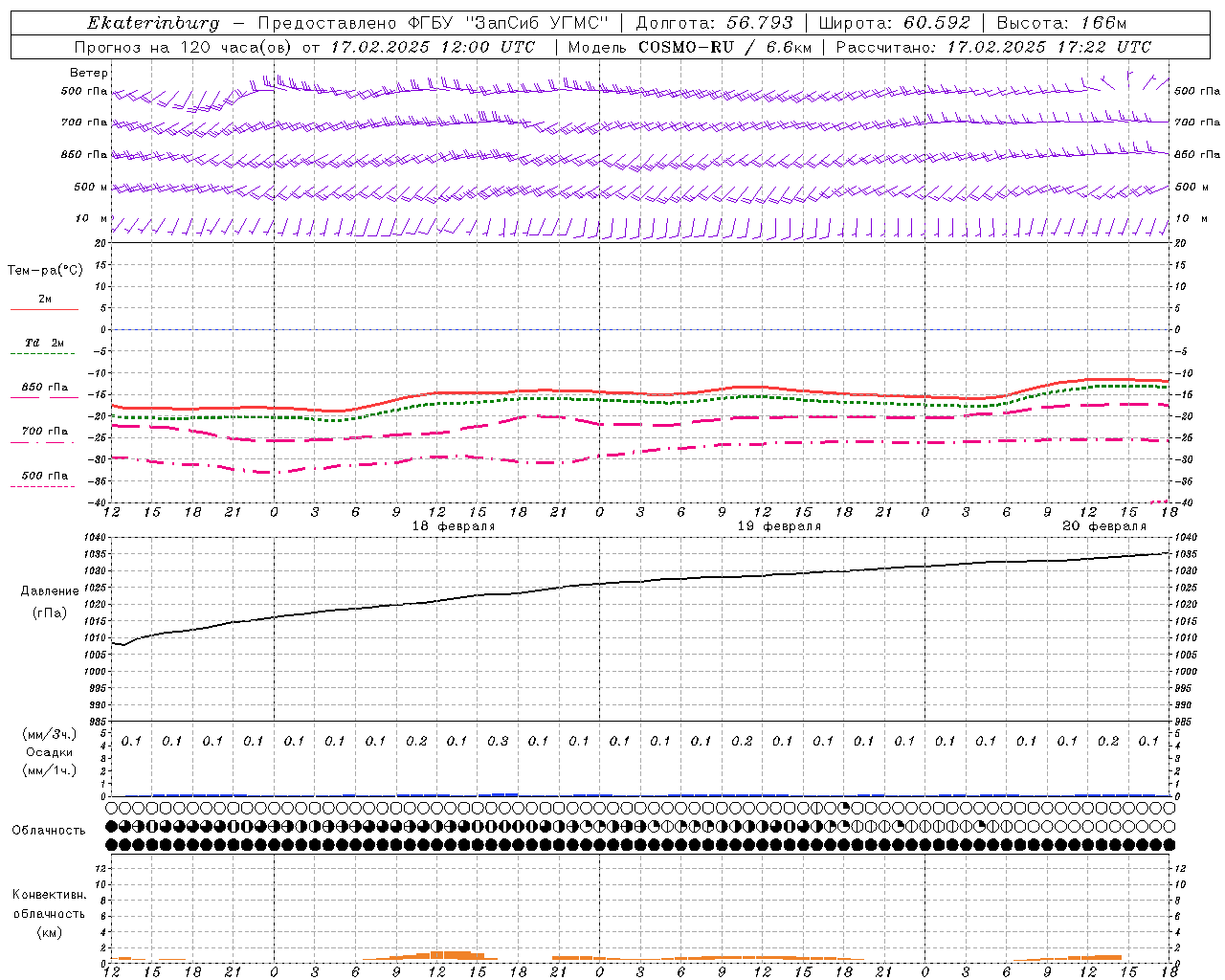Click the "Конвективн." convective cloud label
This screenshot has width=1225, height=980.
click(49, 895)
